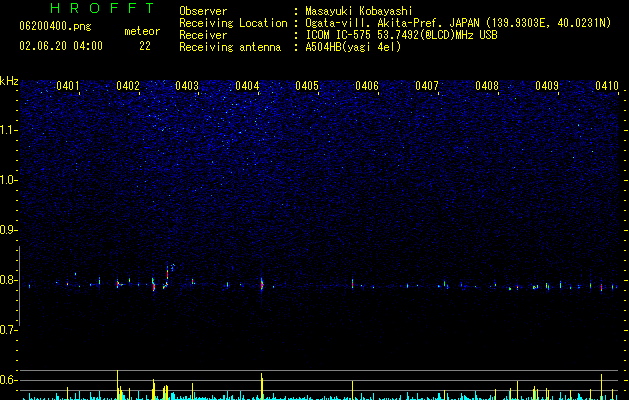The height and width of the screenshot is (400, 629).
Task: Click the meteor label
Action: point(142,31)
